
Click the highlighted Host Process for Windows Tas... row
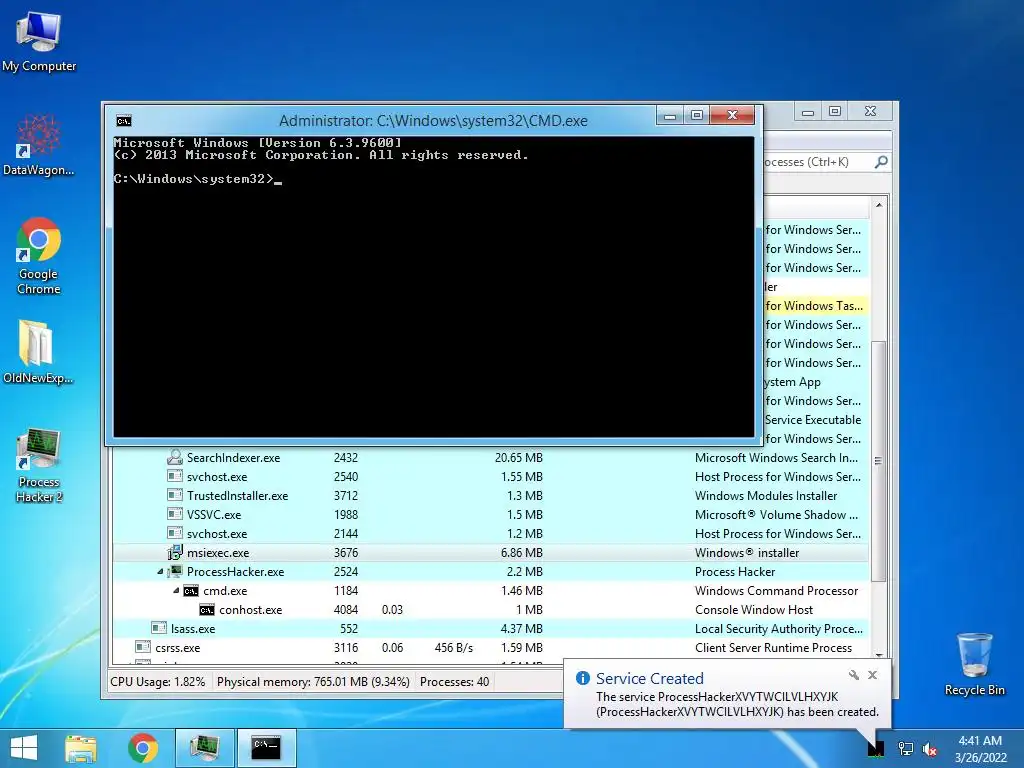[x=816, y=306]
